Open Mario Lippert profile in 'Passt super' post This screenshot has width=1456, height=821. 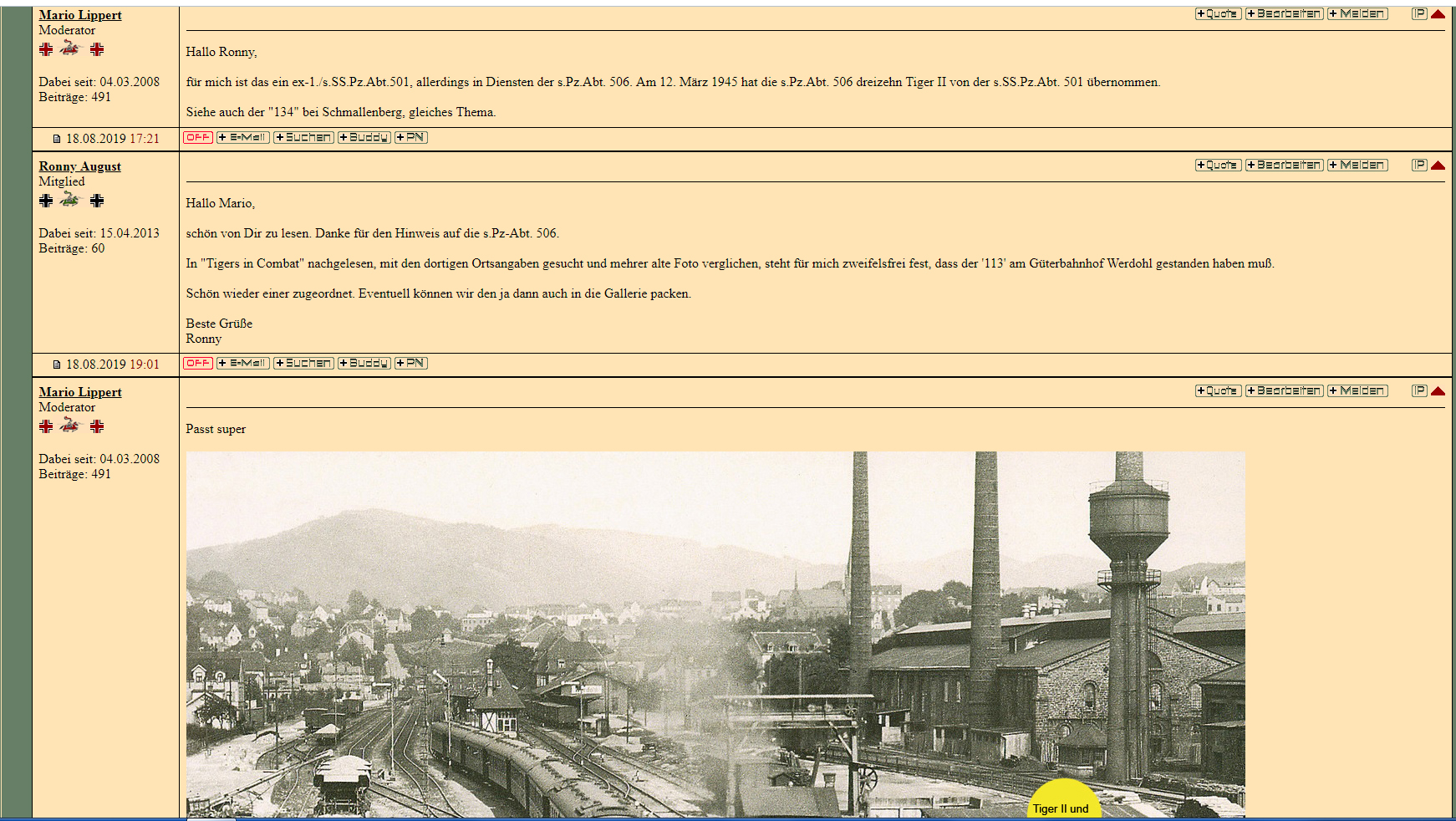point(80,392)
